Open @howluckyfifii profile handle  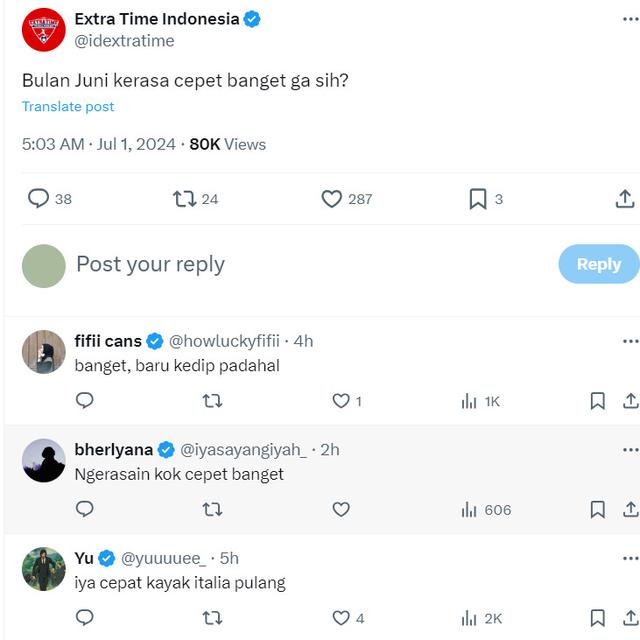click(224, 341)
